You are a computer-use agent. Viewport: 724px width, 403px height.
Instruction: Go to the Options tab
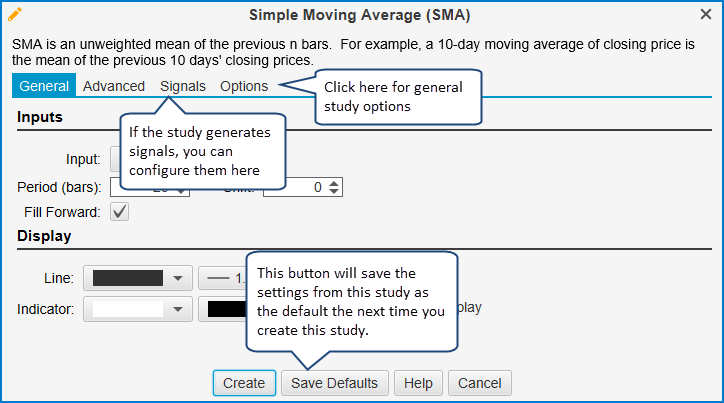[x=244, y=86]
